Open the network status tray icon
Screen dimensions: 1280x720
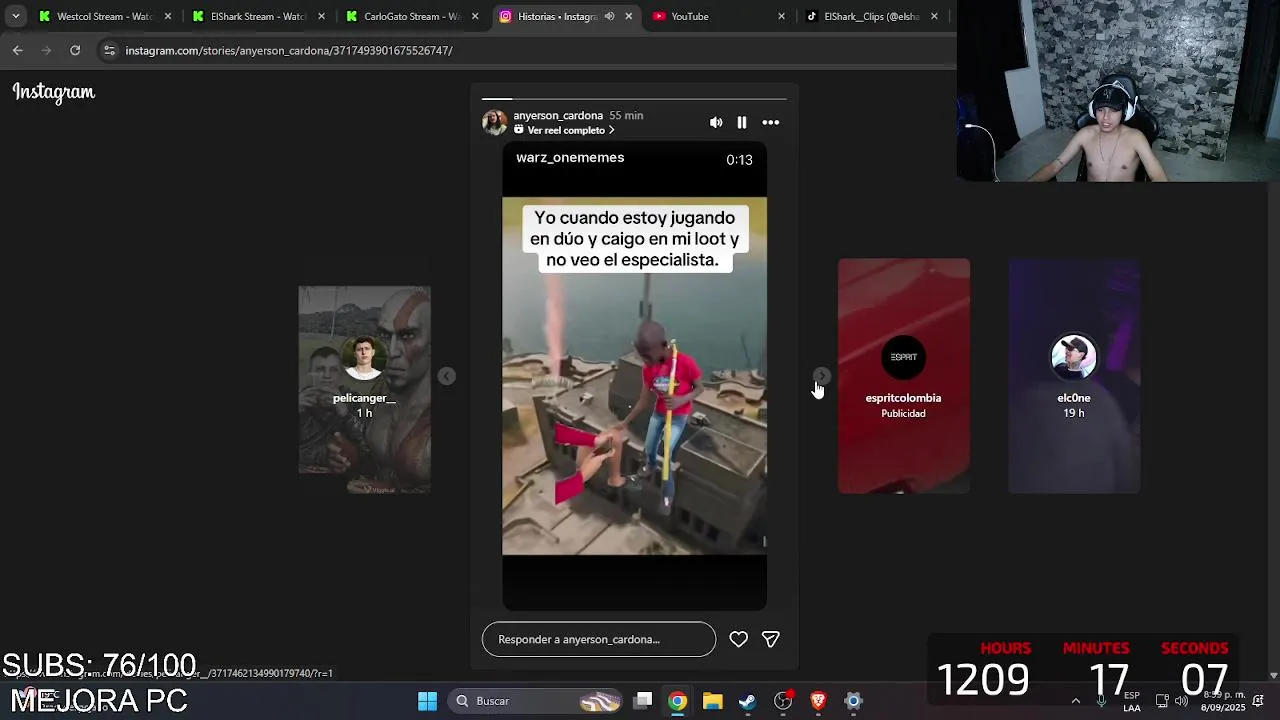point(1162,701)
